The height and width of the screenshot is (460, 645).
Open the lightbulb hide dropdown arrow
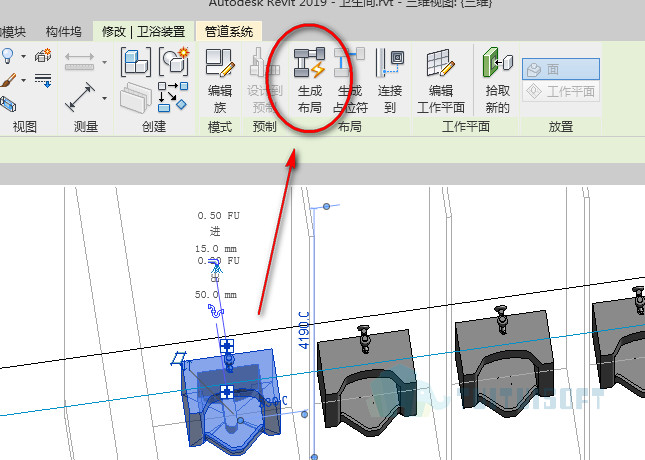click(23, 56)
